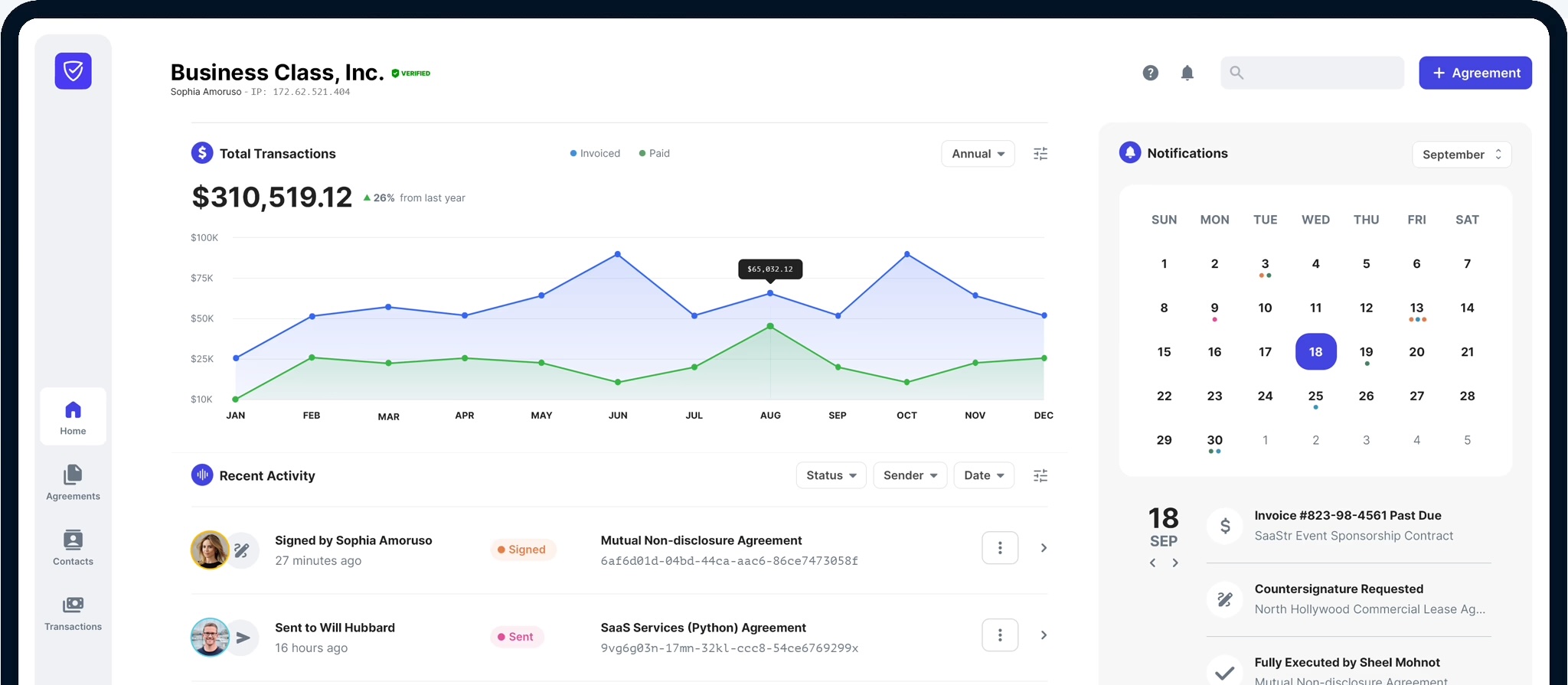Click dollar icon beside Invoice Past Due
This screenshot has height=685, width=1568.
pyautogui.click(x=1224, y=526)
